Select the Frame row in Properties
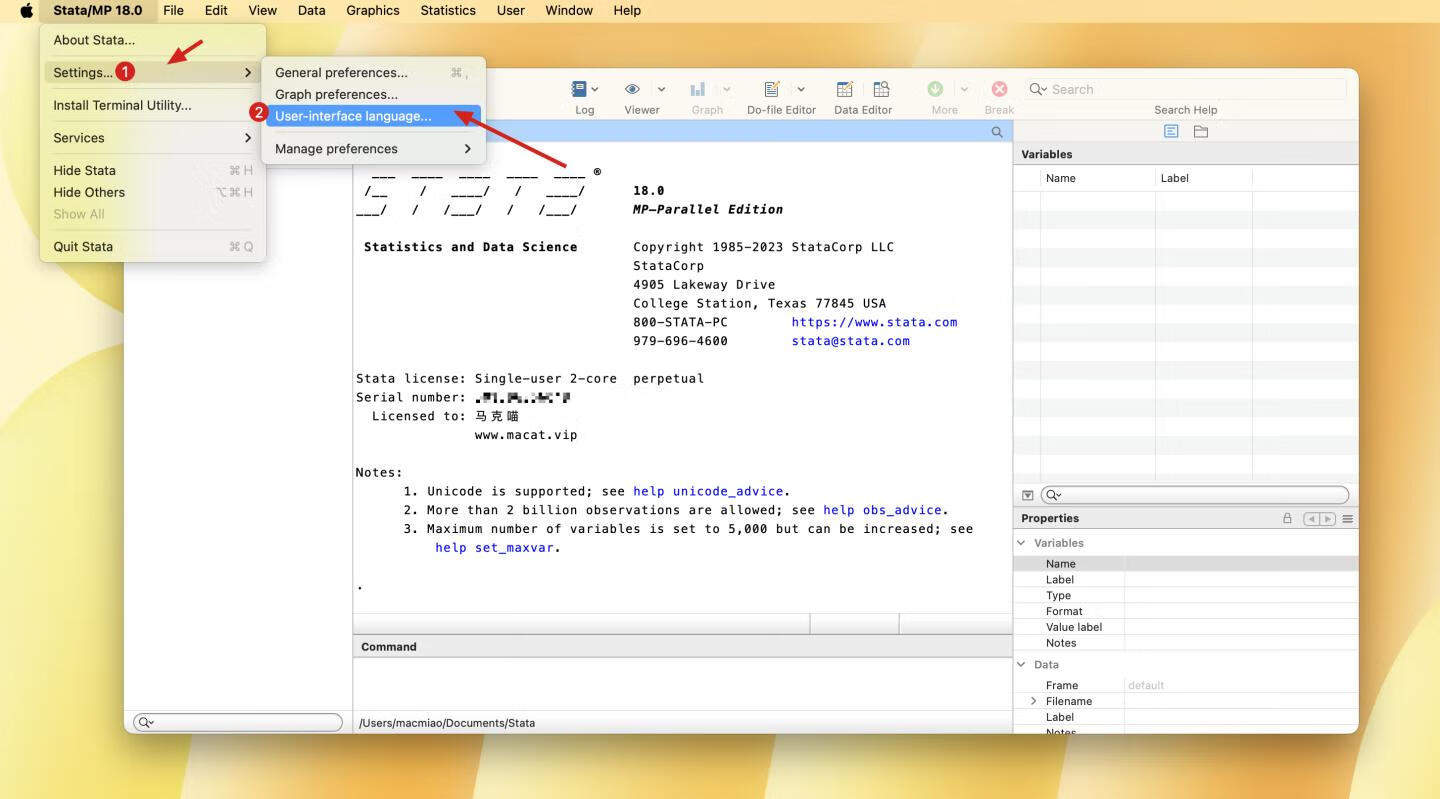1440x799 pixels. click(1186, 685)
